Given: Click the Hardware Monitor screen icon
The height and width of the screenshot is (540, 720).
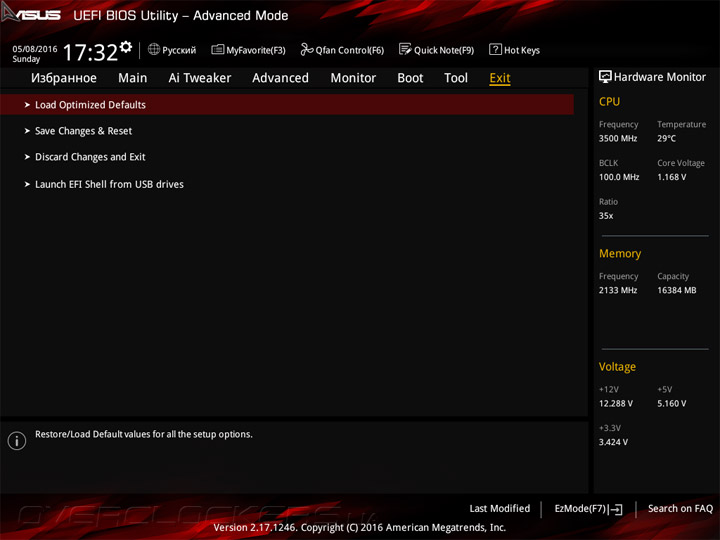Looking at the screenshot, I should (605, 77).
